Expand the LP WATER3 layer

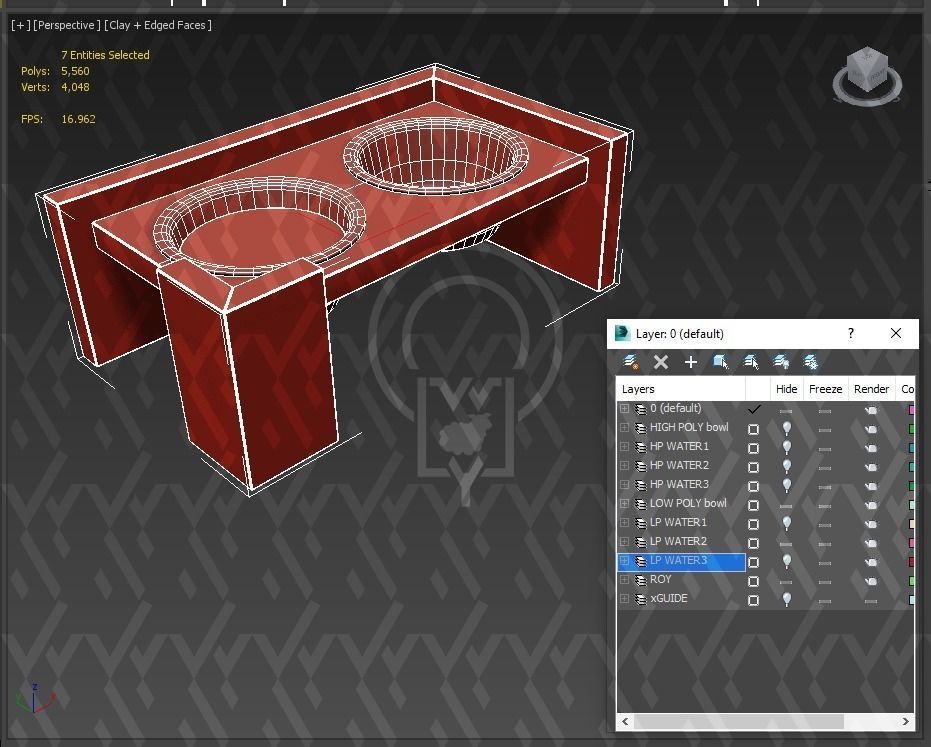625,561
